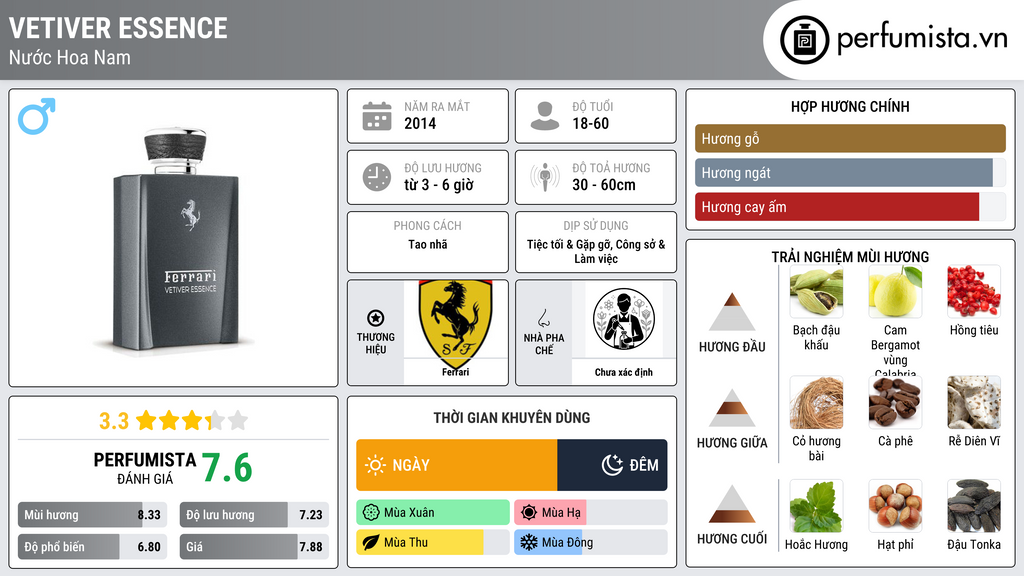Click the snowflake icon beside Mùa Đông
The image size is (1024, 576).
click(529, 542)
